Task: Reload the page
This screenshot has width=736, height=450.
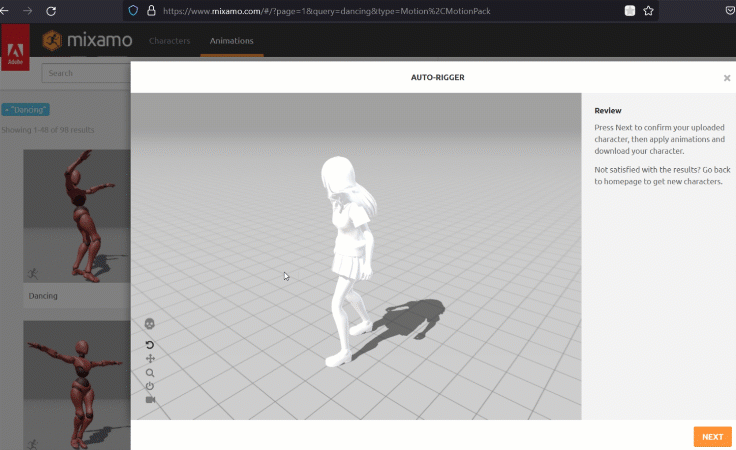Action: point(51,11)
